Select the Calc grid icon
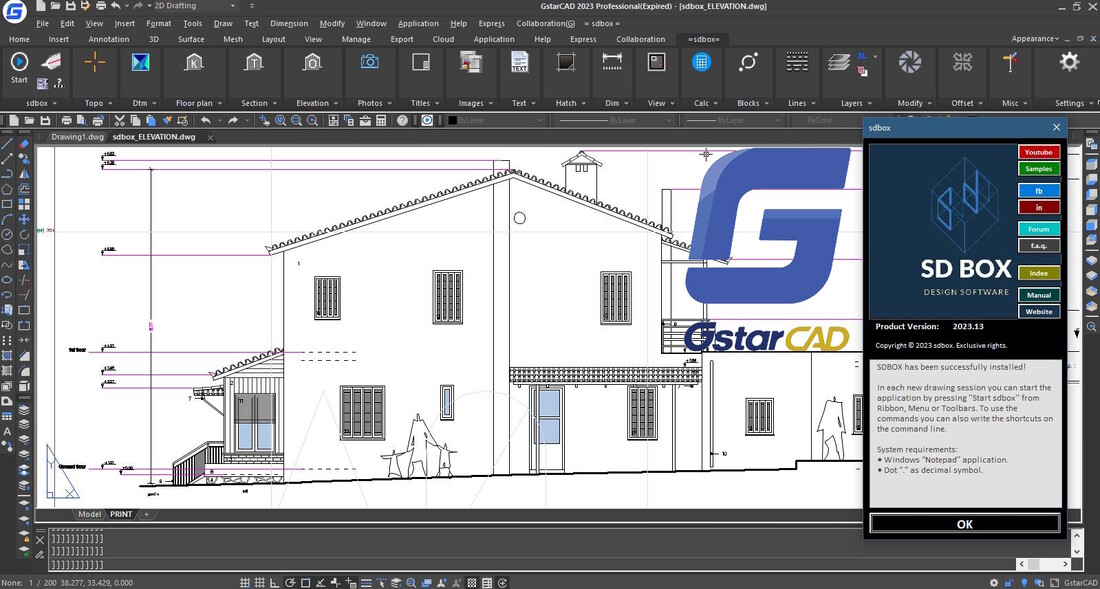 coord(701,62)
